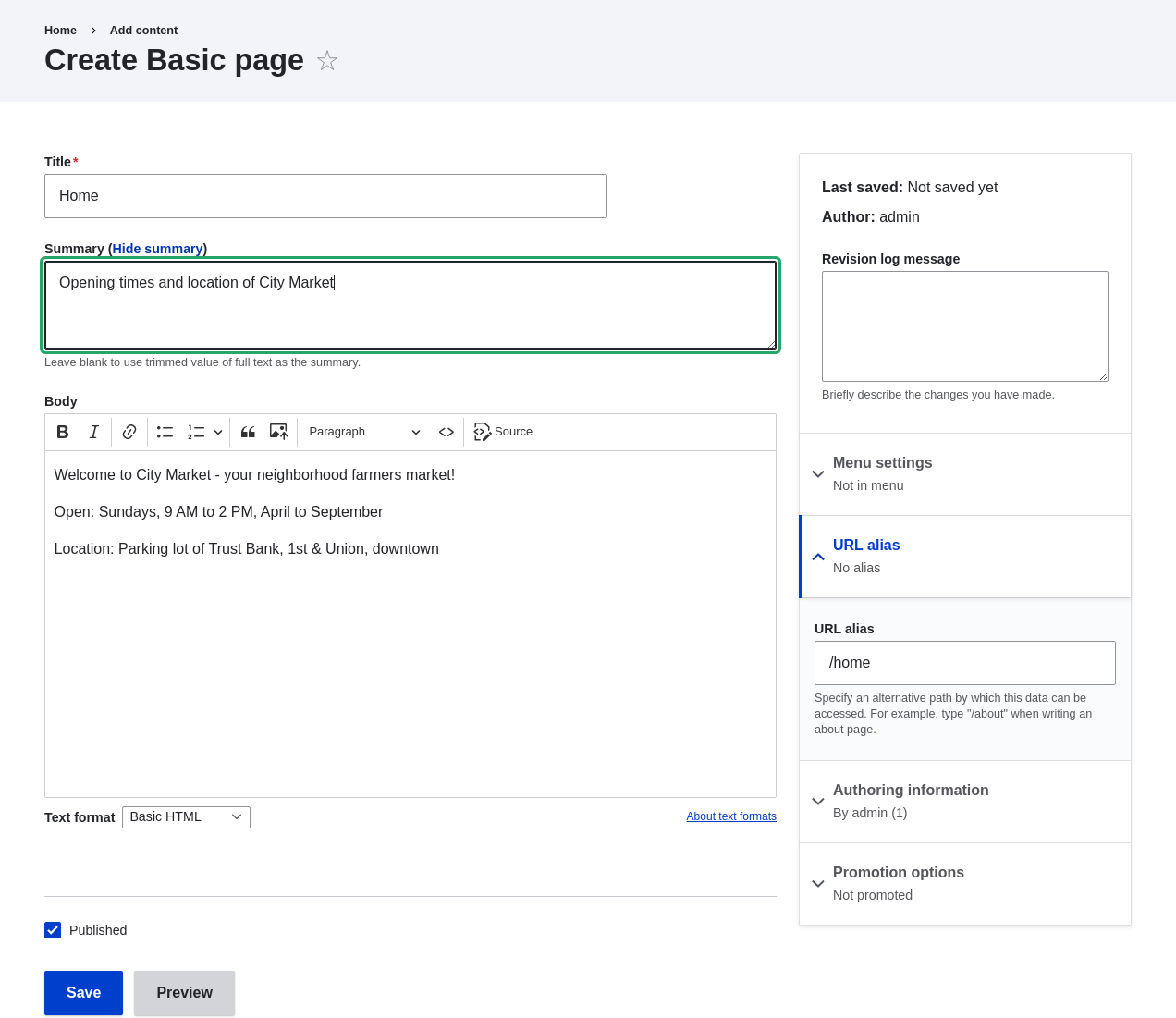Image resolution: width=1176 pixels, height=1018 pixels.
Task: Click the inline code icon in the toolbar
Action: coord(445,431)
